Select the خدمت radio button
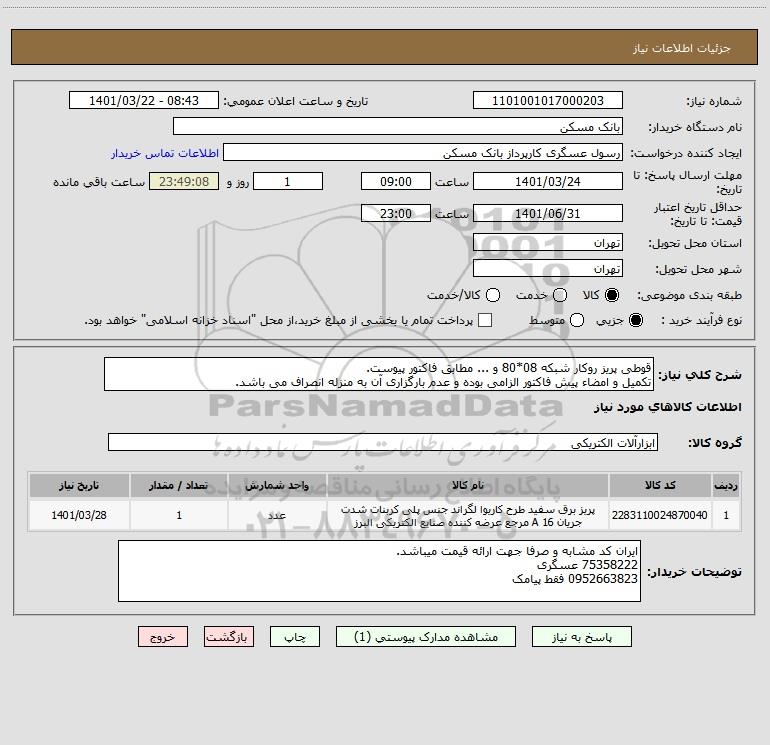Screen dimensions: 770x745 pyautogui.click(x=560, y=295)
